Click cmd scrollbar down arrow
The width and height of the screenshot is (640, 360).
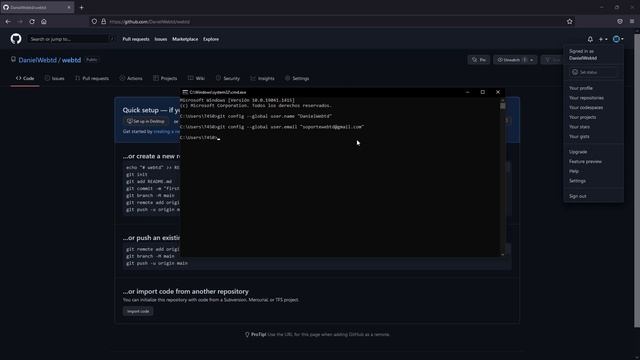(503, 254)
